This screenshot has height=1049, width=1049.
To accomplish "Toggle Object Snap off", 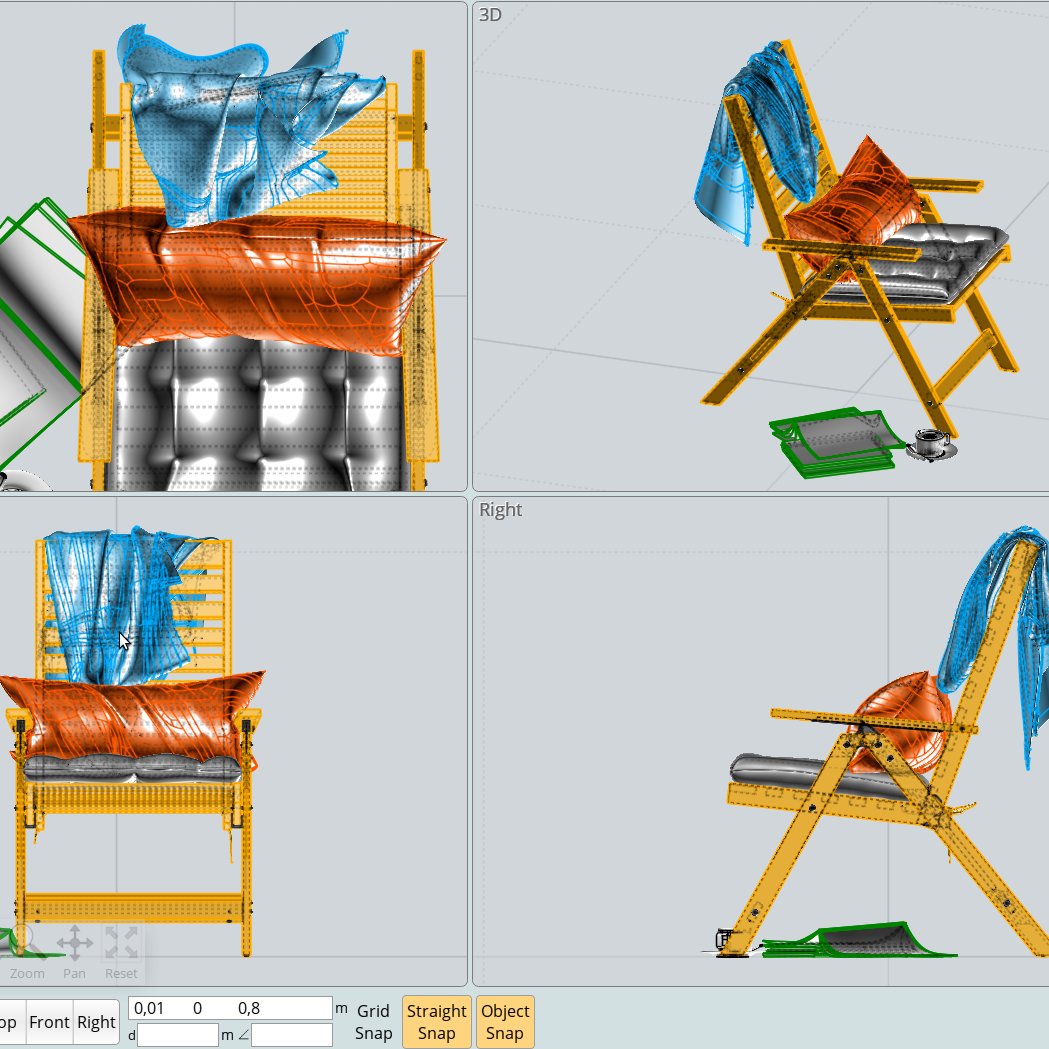I will (x=505, y=1022).
